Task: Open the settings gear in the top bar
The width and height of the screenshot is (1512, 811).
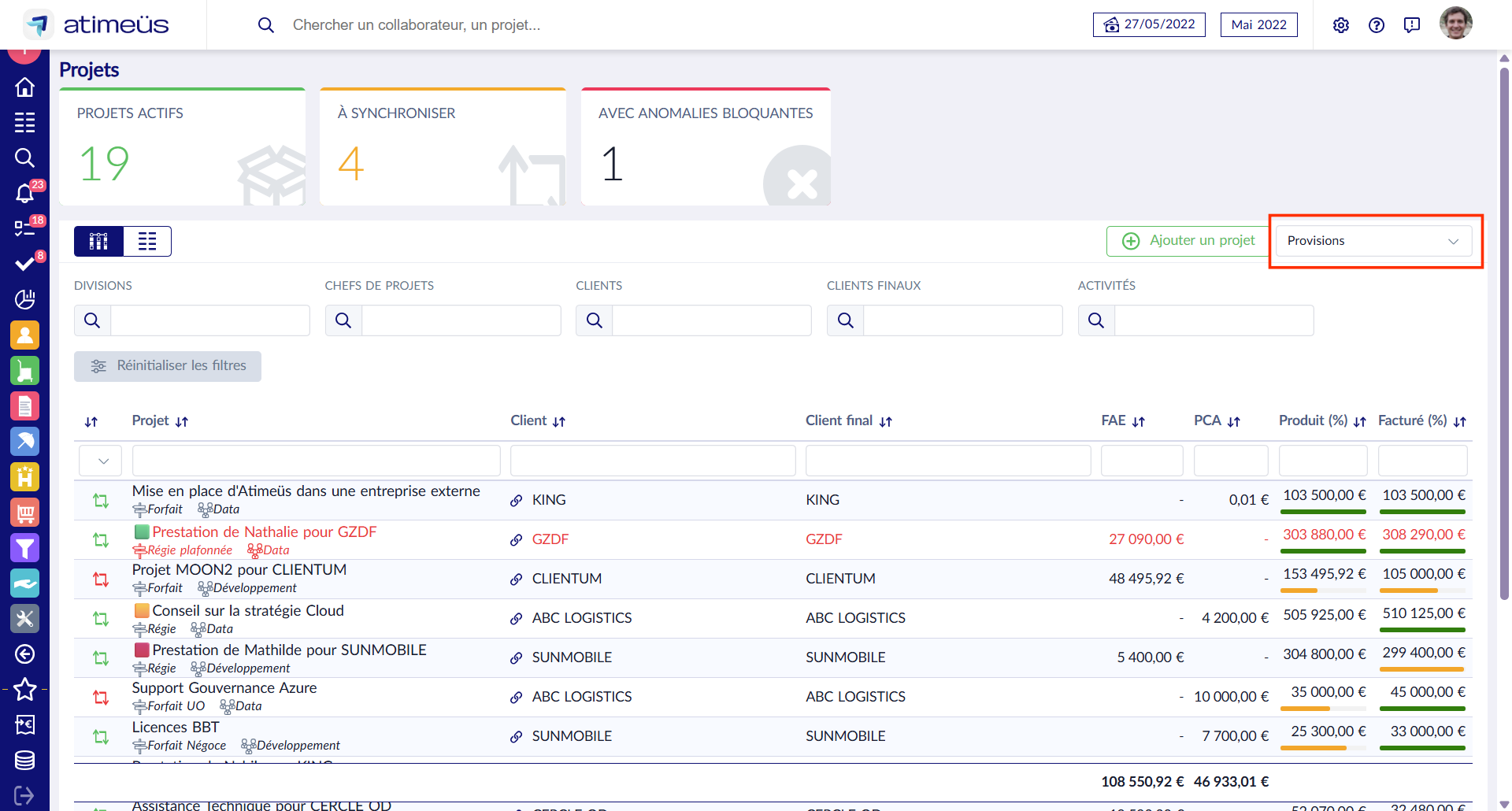Action: point(1341,25)
